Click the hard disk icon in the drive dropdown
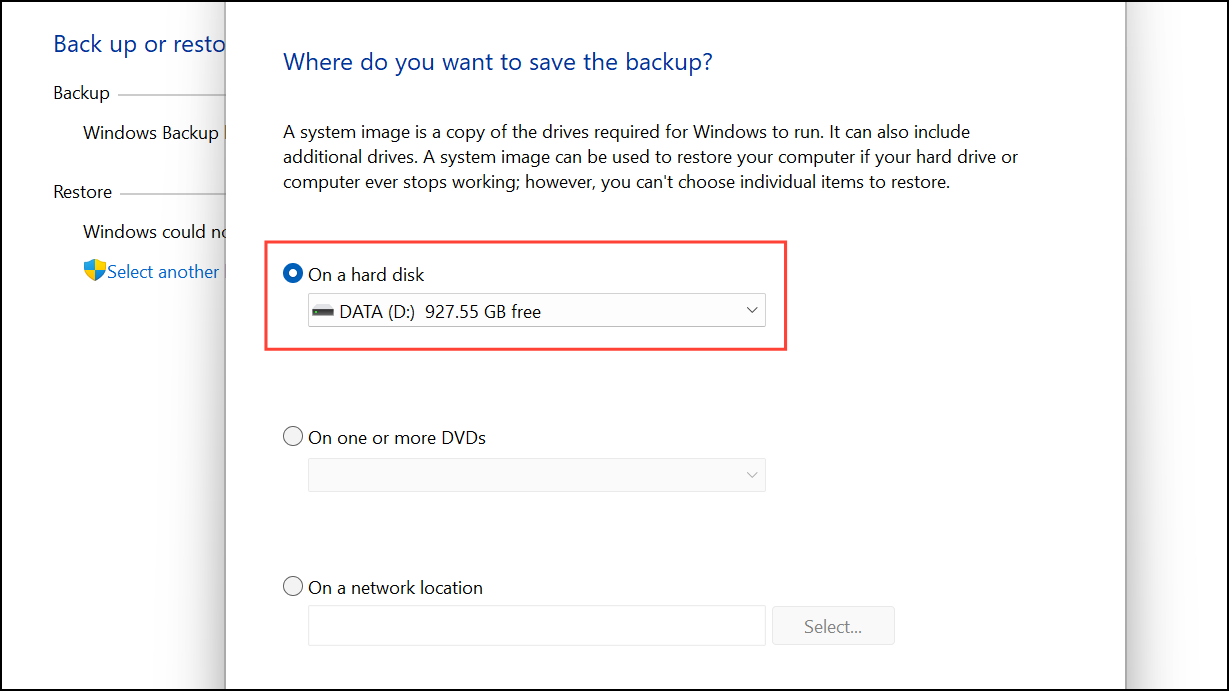Image resolution: width=1229 pixels, height=691 pixels. pos(322,310)
